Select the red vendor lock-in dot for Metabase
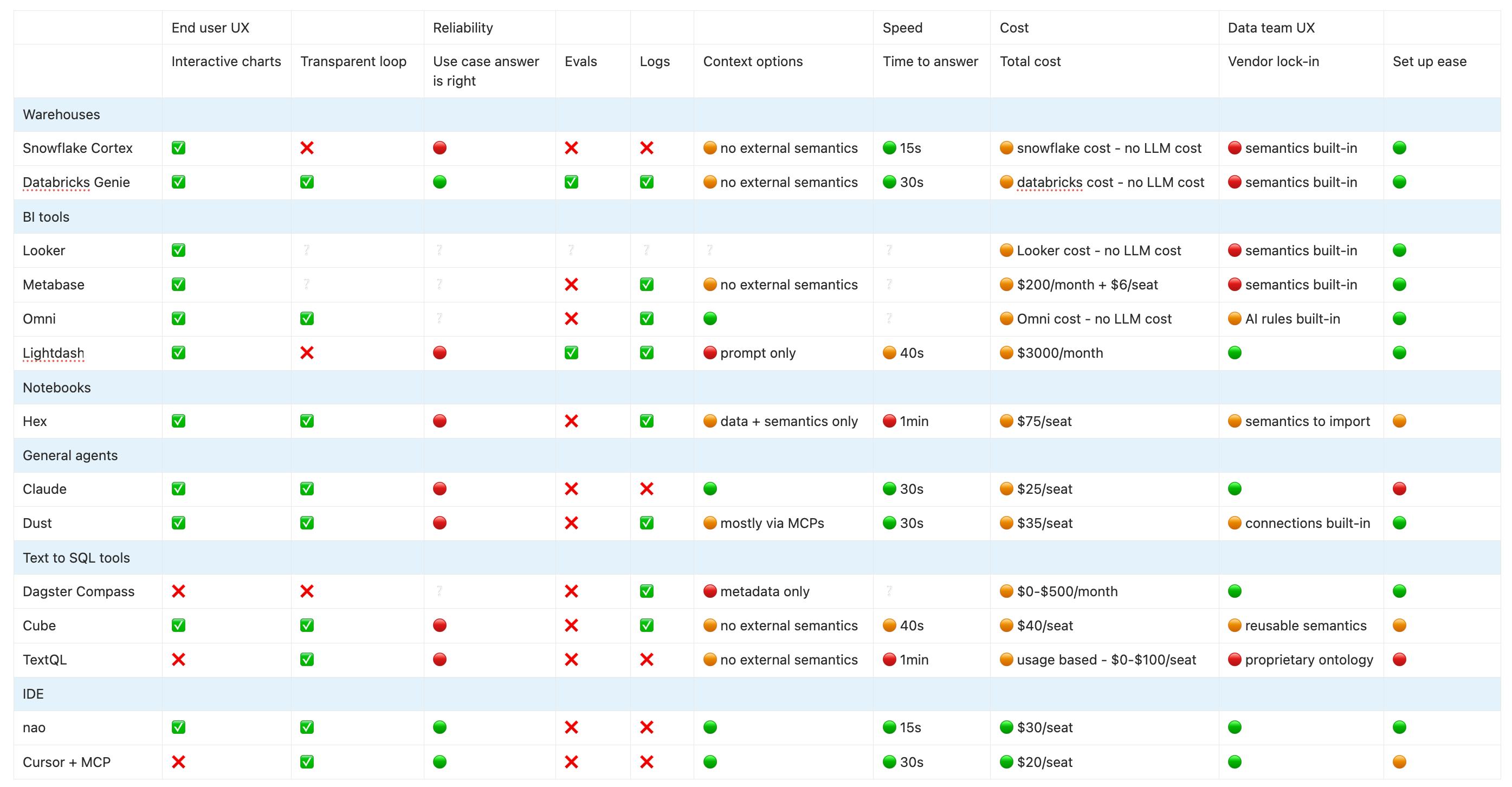 (1235, 285)
